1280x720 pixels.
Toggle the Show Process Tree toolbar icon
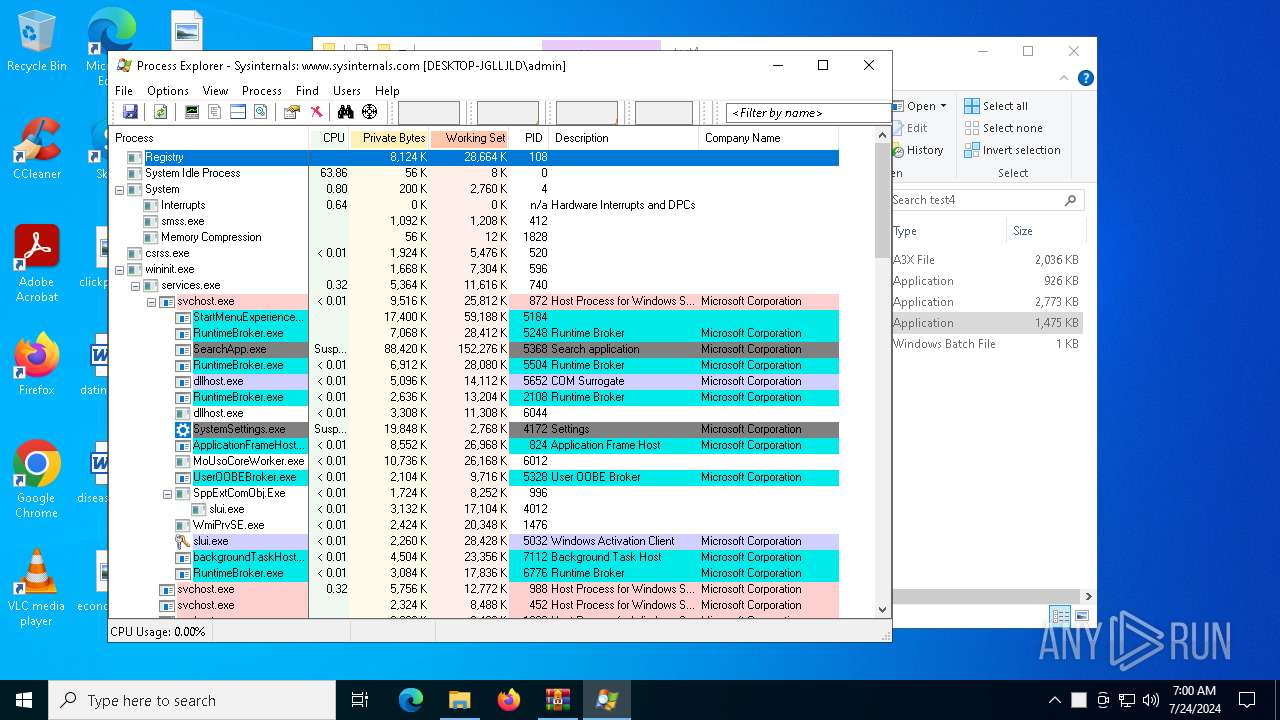pos(214,112)
